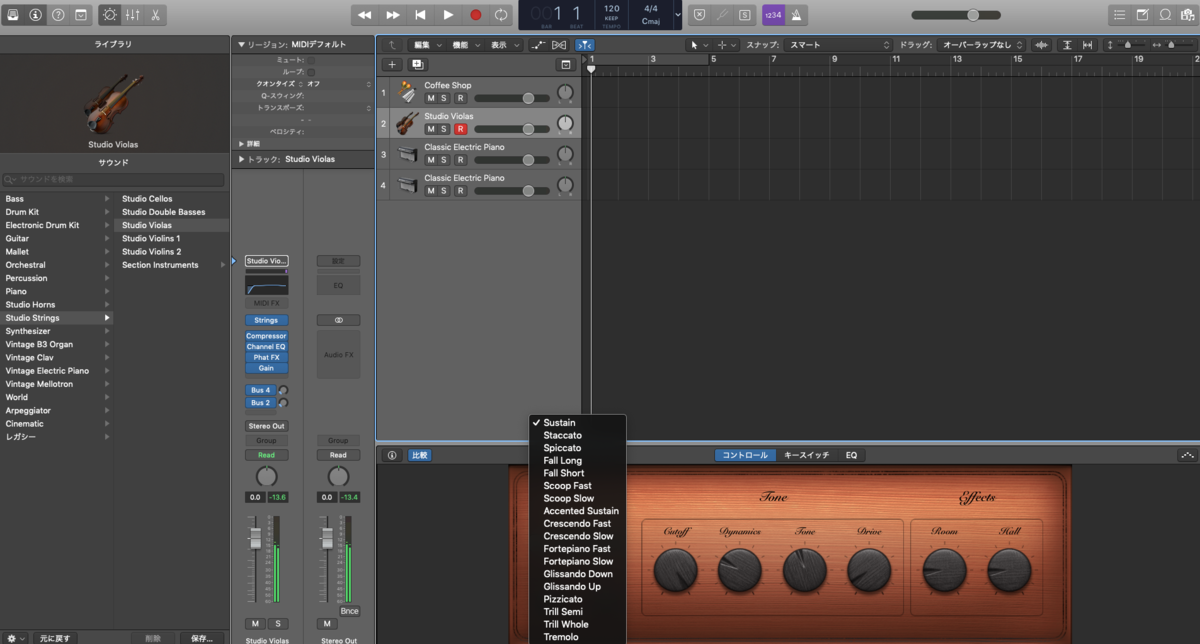
Task: Open the Smart Controls inspector info button
Action: pyautogui.click(x=392, y=455)
